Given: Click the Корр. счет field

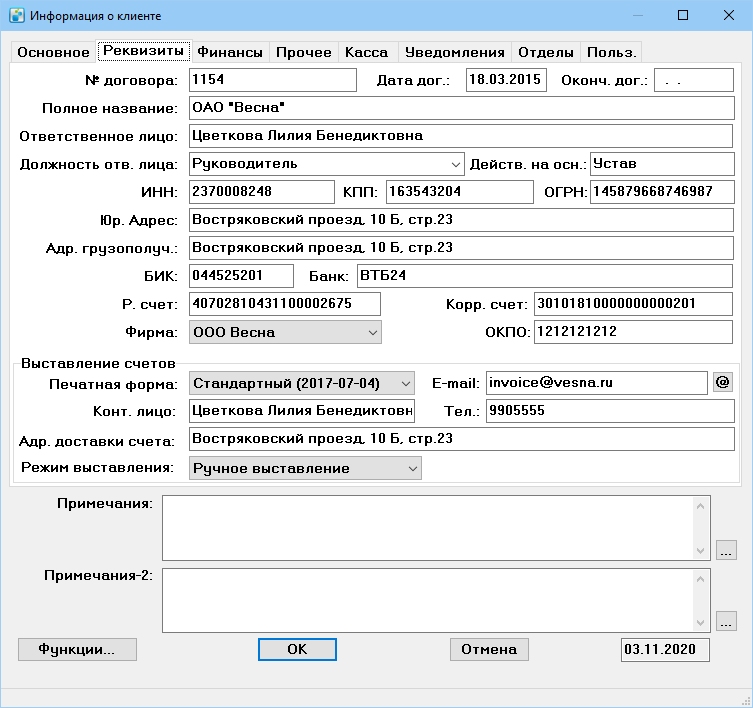Looking at the screenshot, I should click(x=633, y=304).
